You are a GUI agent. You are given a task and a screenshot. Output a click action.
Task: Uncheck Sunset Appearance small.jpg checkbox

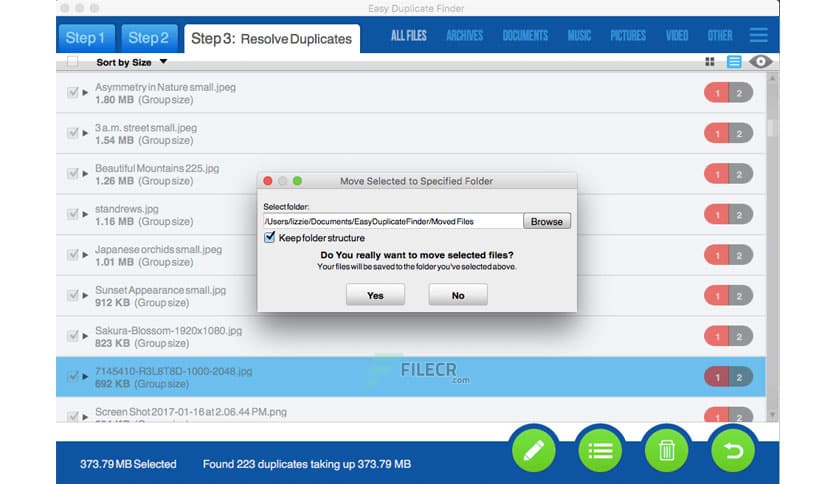(x=73, y=295)
